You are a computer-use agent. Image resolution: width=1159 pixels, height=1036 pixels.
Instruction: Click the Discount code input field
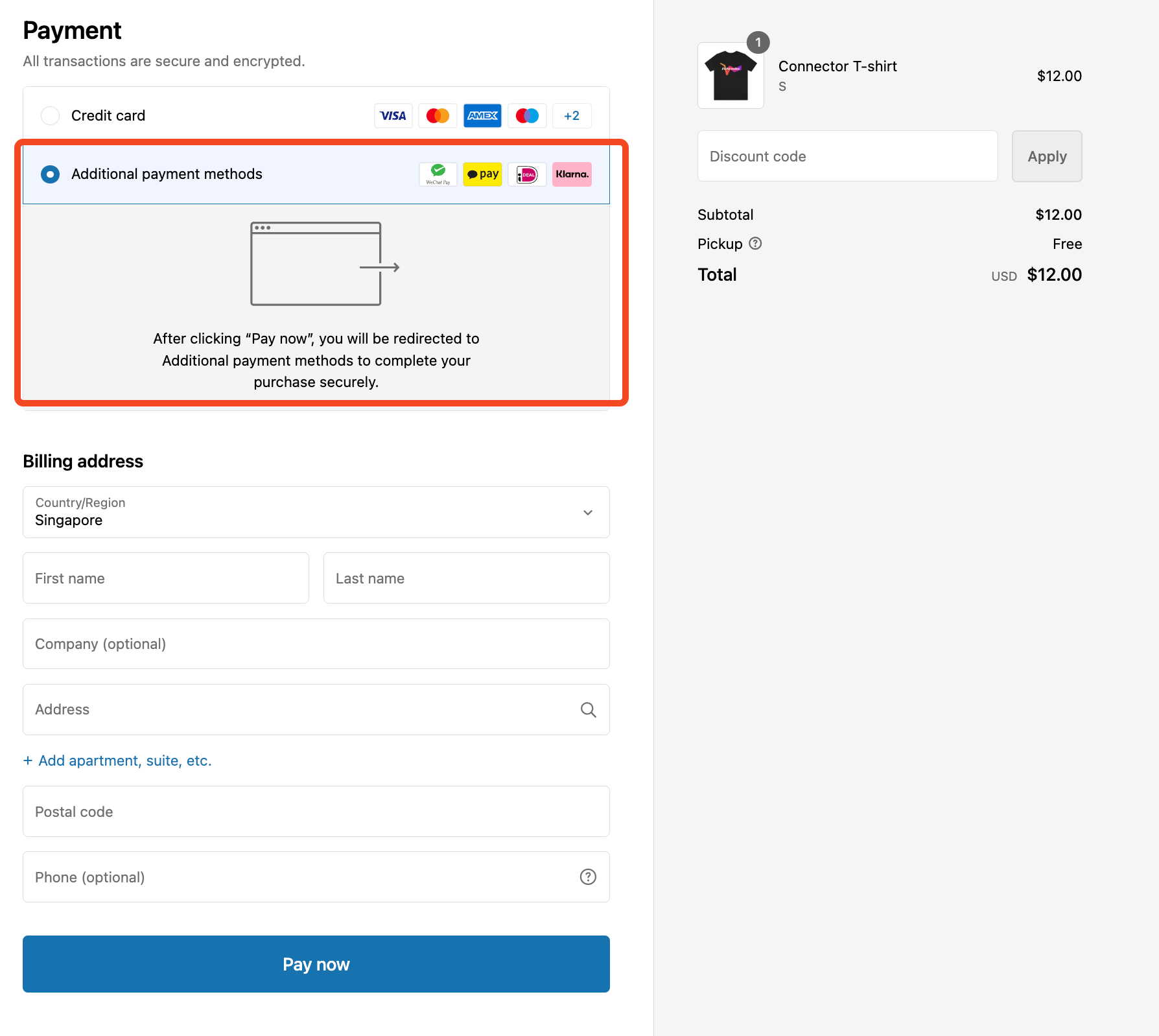tap(847, 156)
